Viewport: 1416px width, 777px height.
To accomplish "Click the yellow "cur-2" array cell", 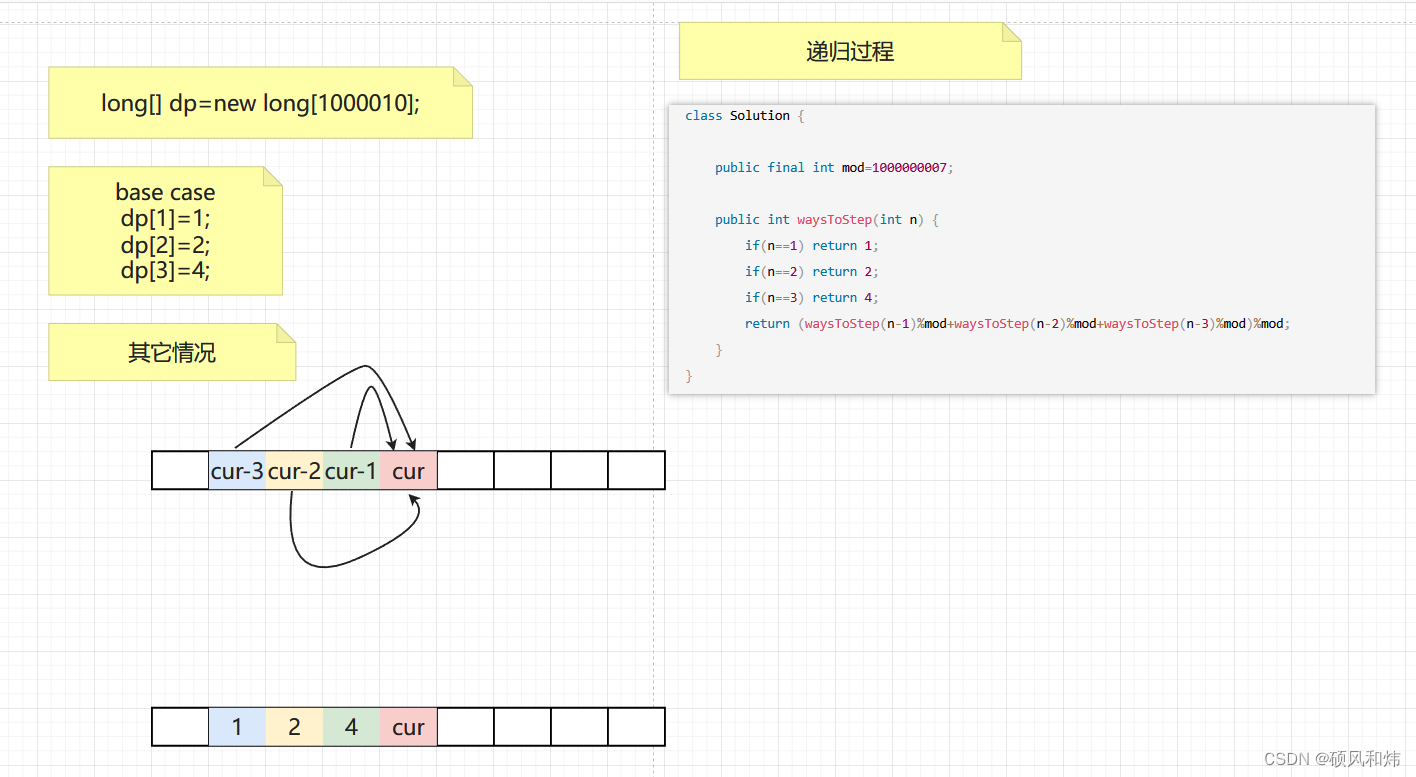I will [x=294, y=470].
